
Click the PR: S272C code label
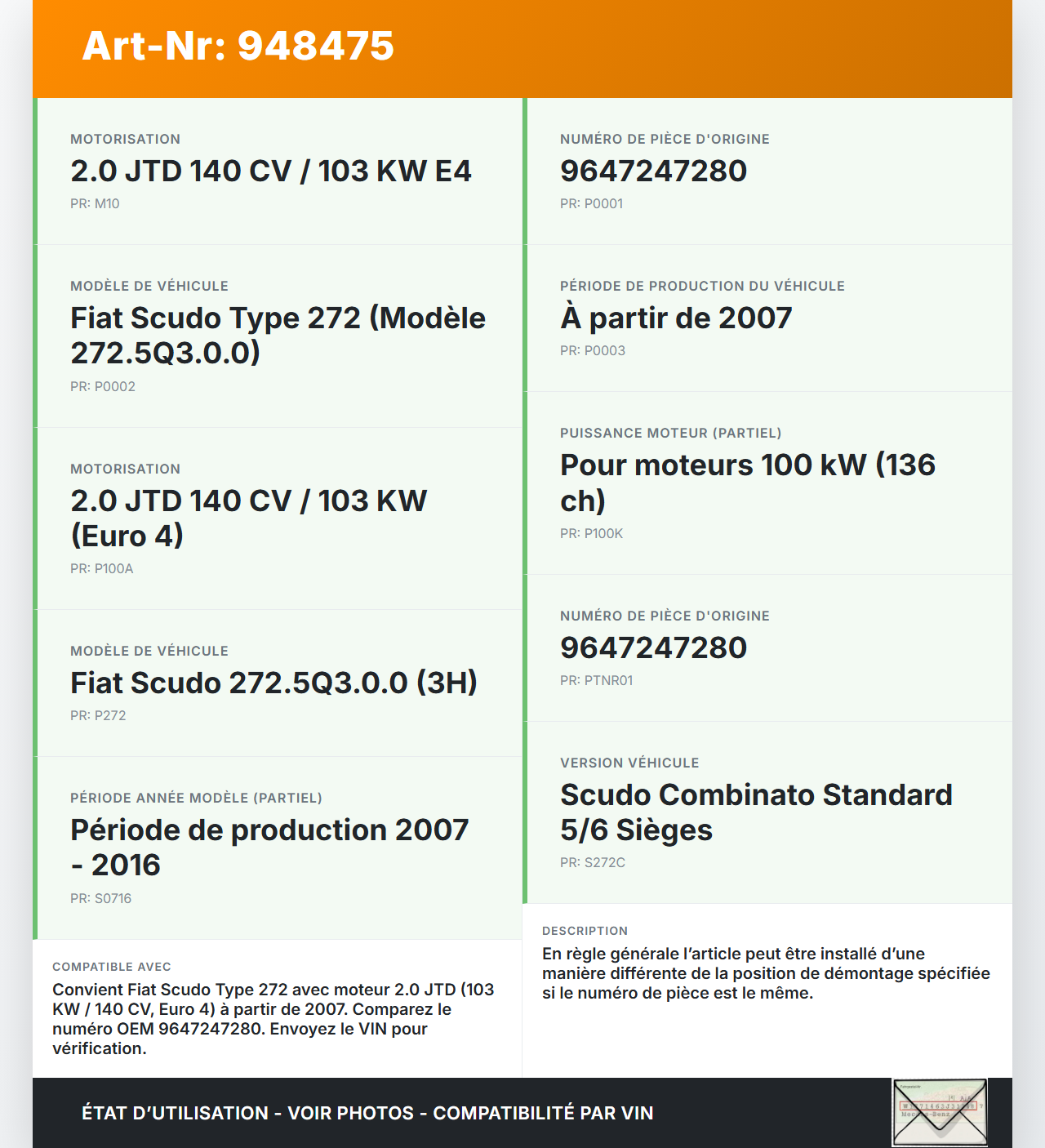click(x=593, y=863)
